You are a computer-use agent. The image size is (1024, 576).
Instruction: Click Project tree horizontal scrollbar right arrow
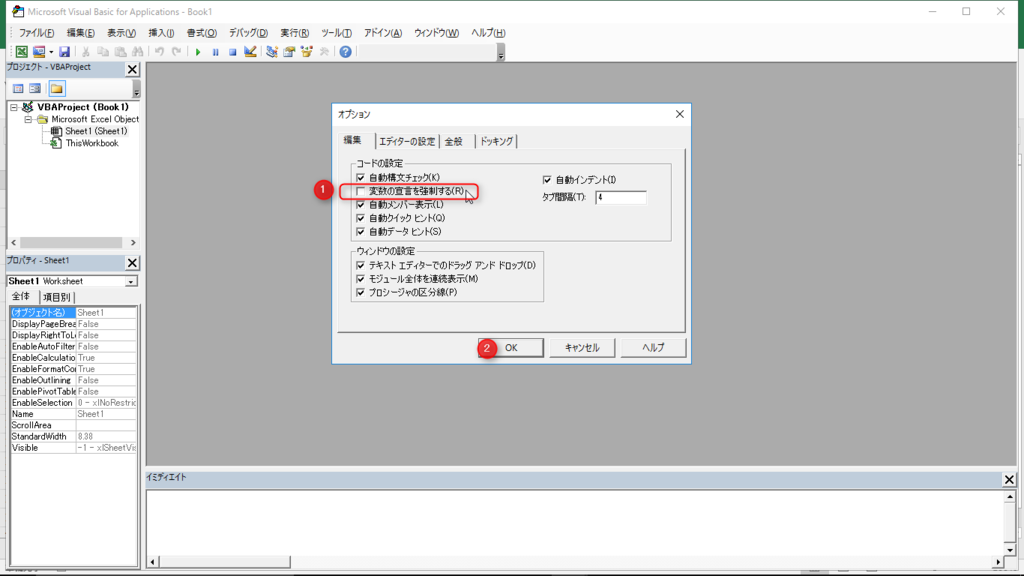[x=133, y=242]
